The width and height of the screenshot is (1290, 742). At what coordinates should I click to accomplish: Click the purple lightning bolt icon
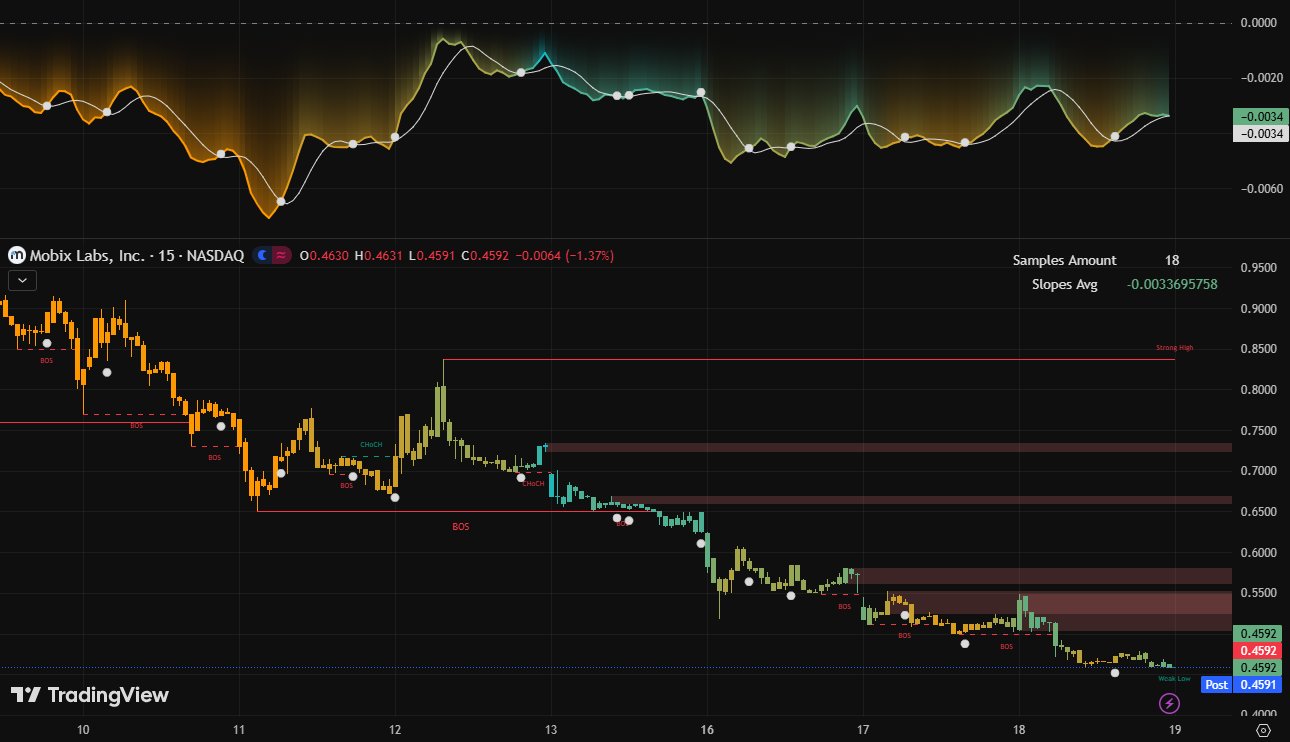1169,704
